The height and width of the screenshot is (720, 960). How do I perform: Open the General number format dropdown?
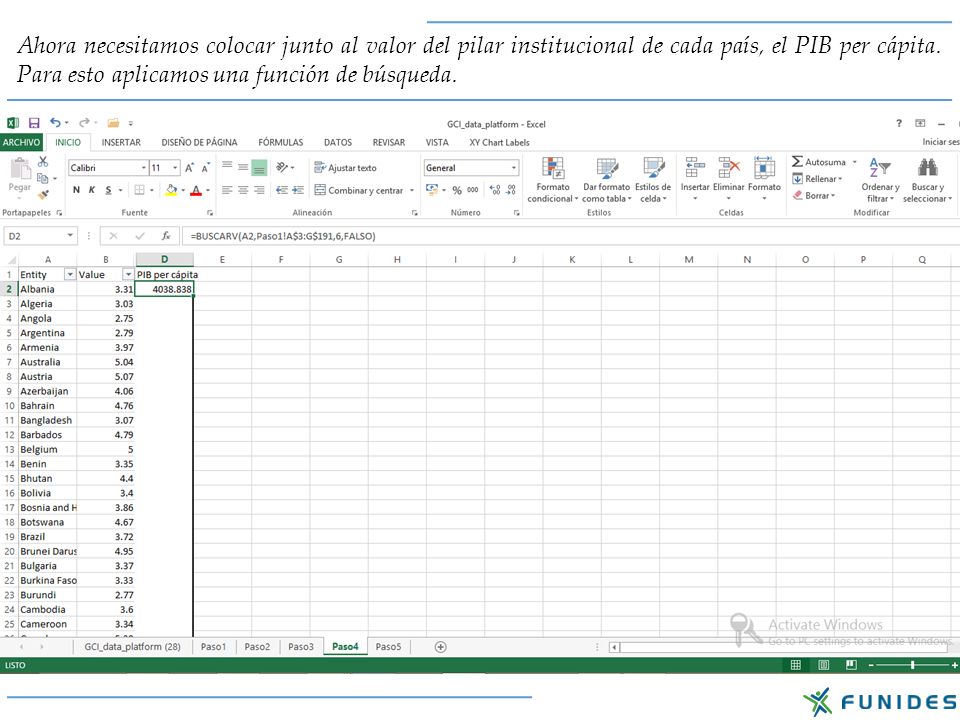click(514, 168)
